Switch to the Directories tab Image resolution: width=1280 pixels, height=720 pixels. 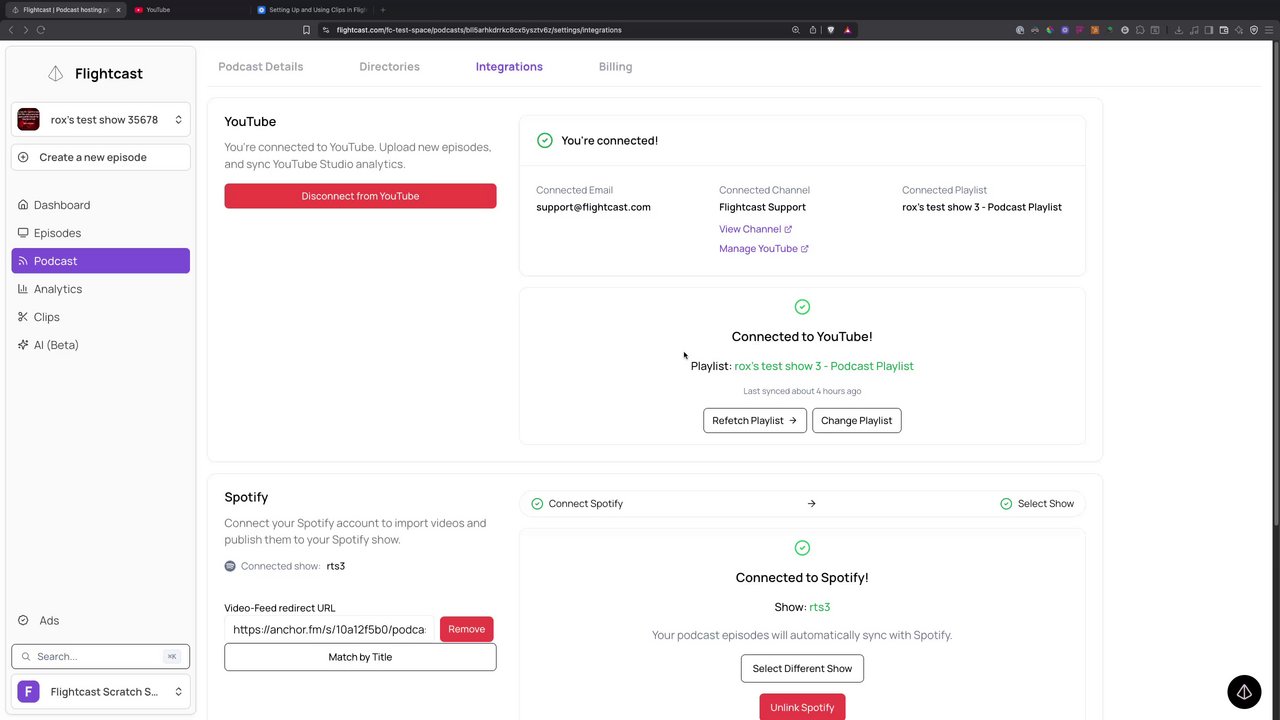389,67
